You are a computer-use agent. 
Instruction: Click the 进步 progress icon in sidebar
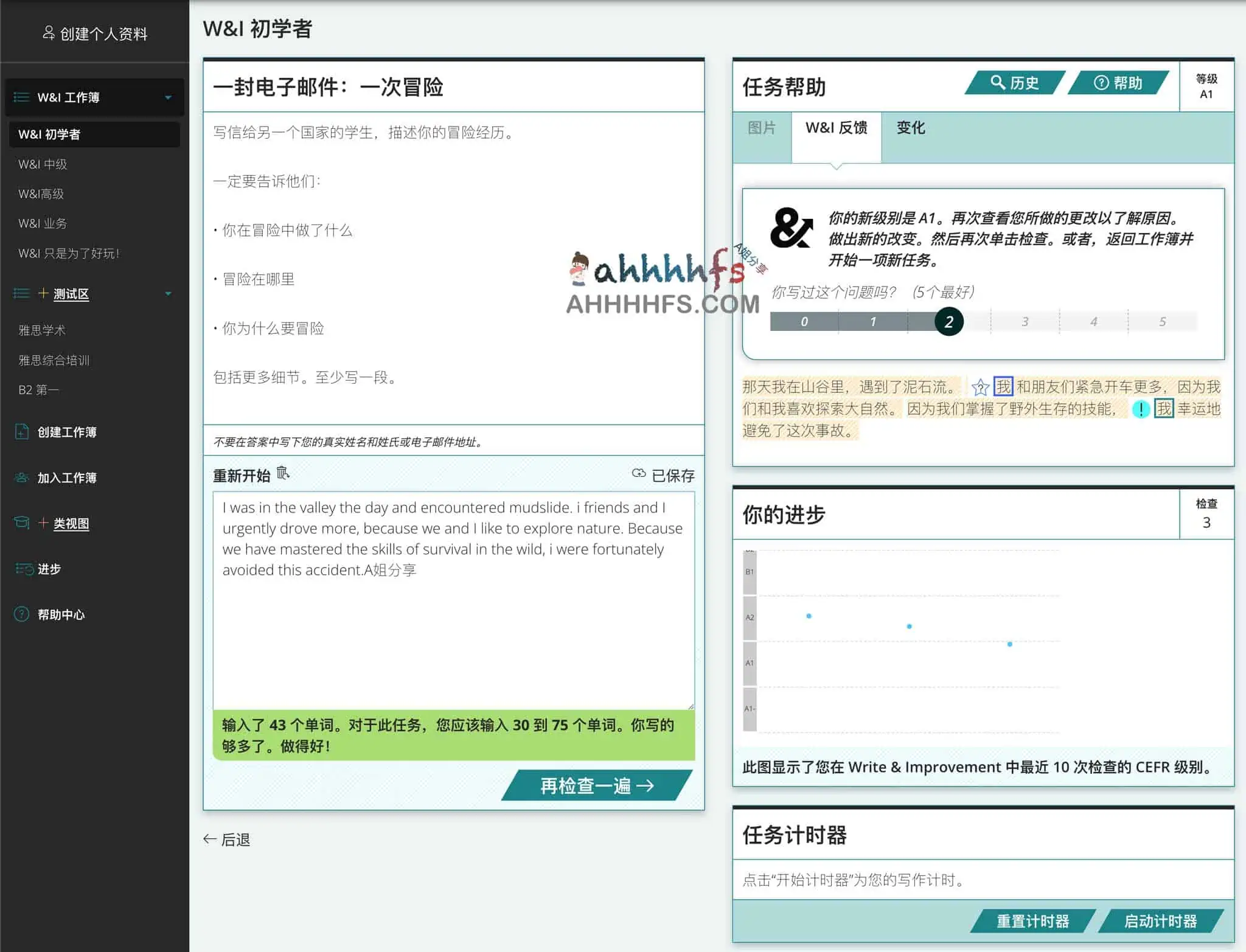(x=23, y=569)
